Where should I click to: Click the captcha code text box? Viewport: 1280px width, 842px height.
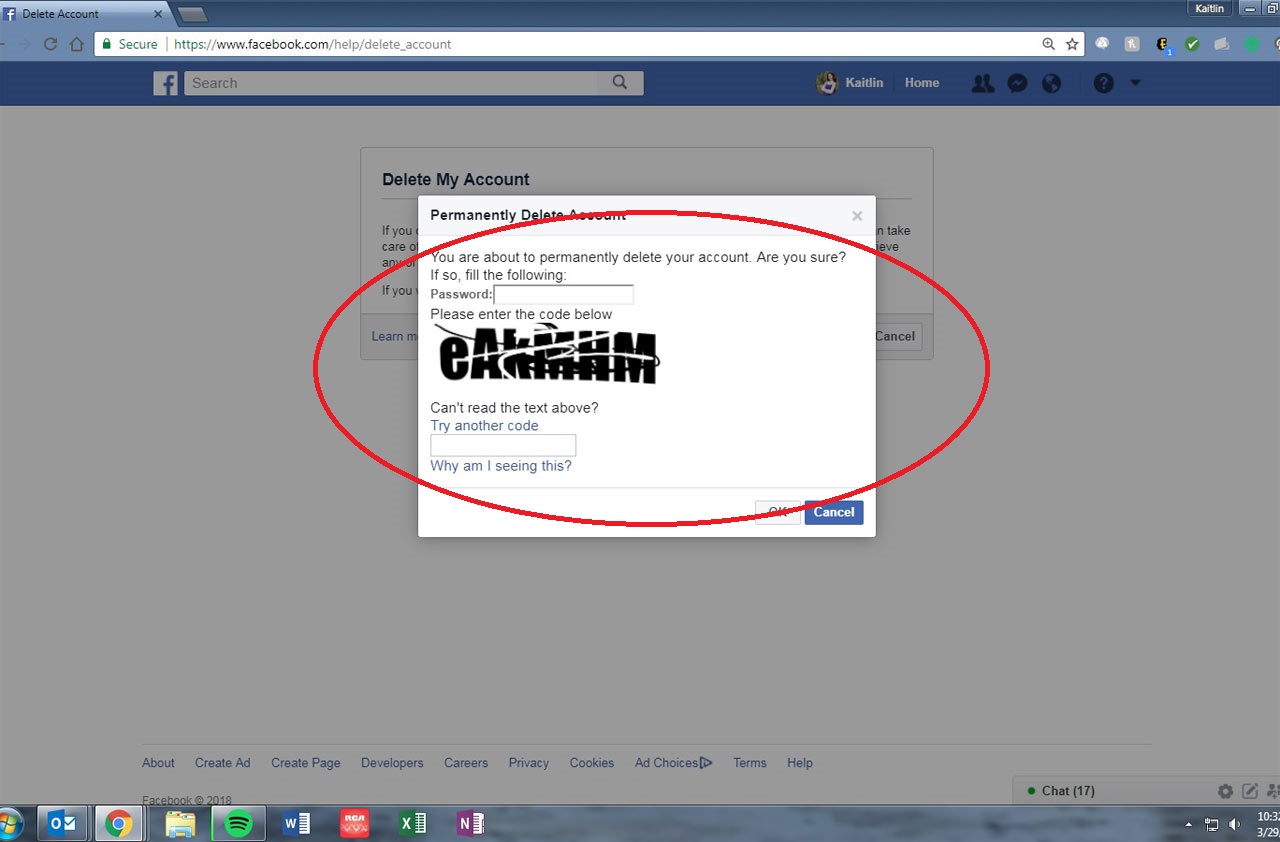503,445
